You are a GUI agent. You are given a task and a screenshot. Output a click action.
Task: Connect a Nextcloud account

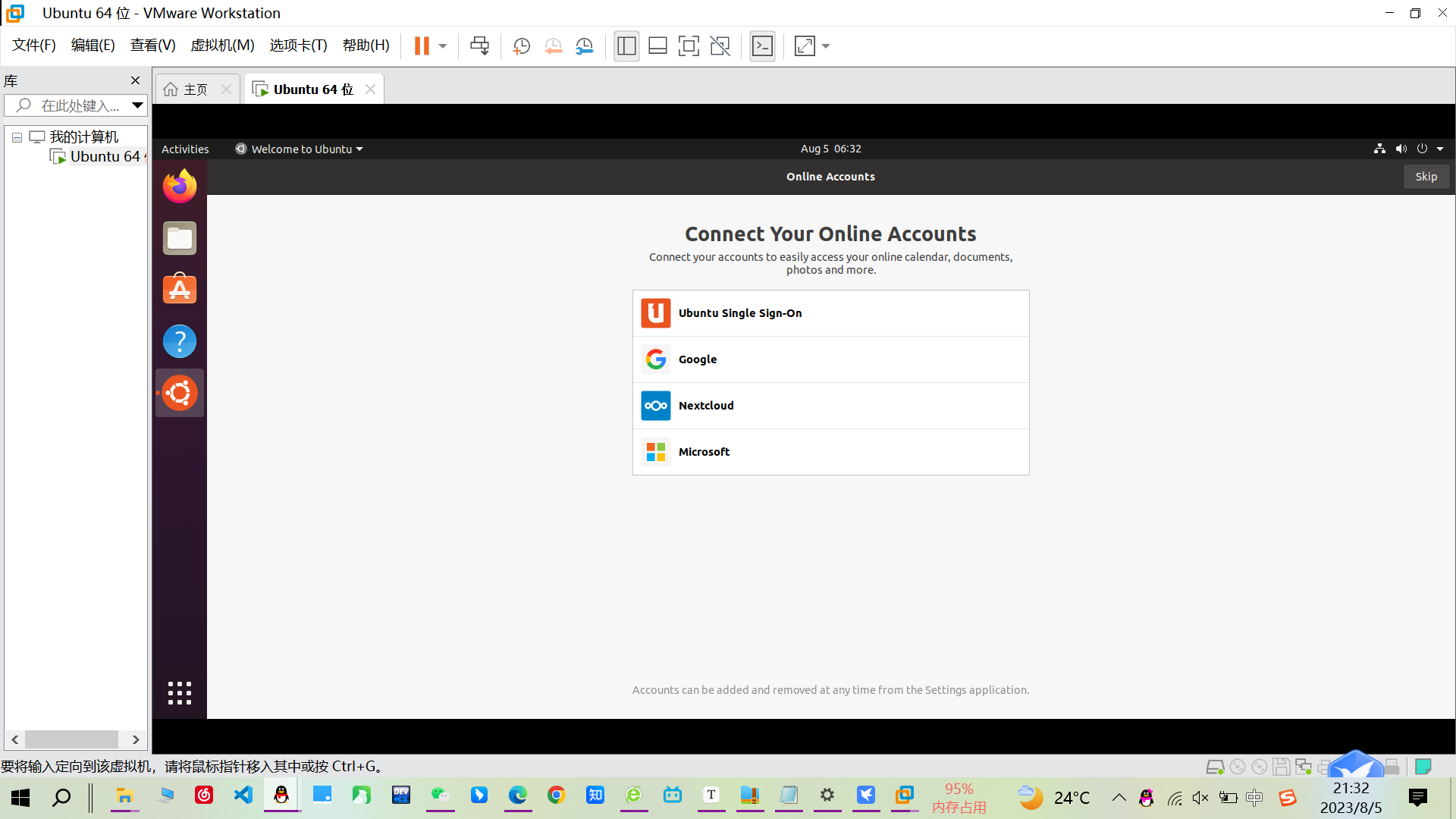[830, 406]
